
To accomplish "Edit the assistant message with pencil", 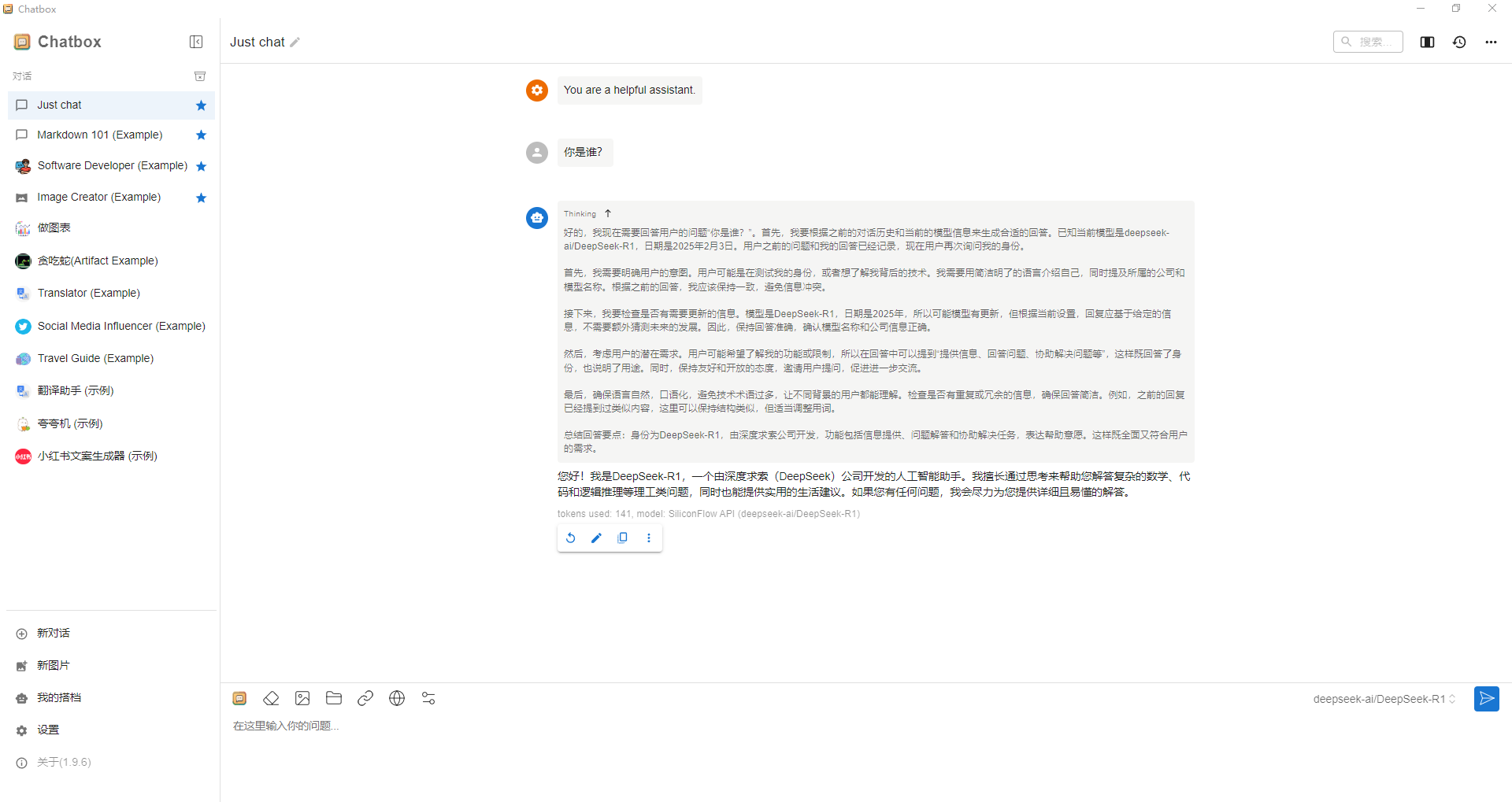I will (x=596, y=538).
